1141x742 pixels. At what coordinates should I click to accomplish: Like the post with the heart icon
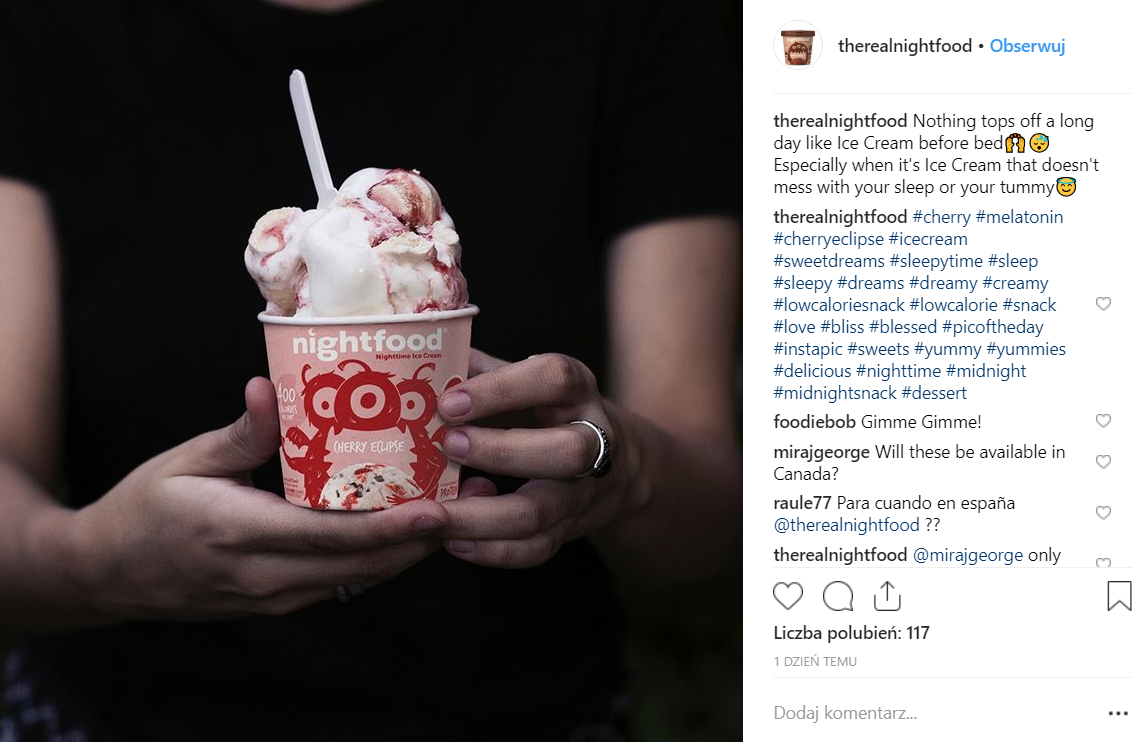coord(787,596)
